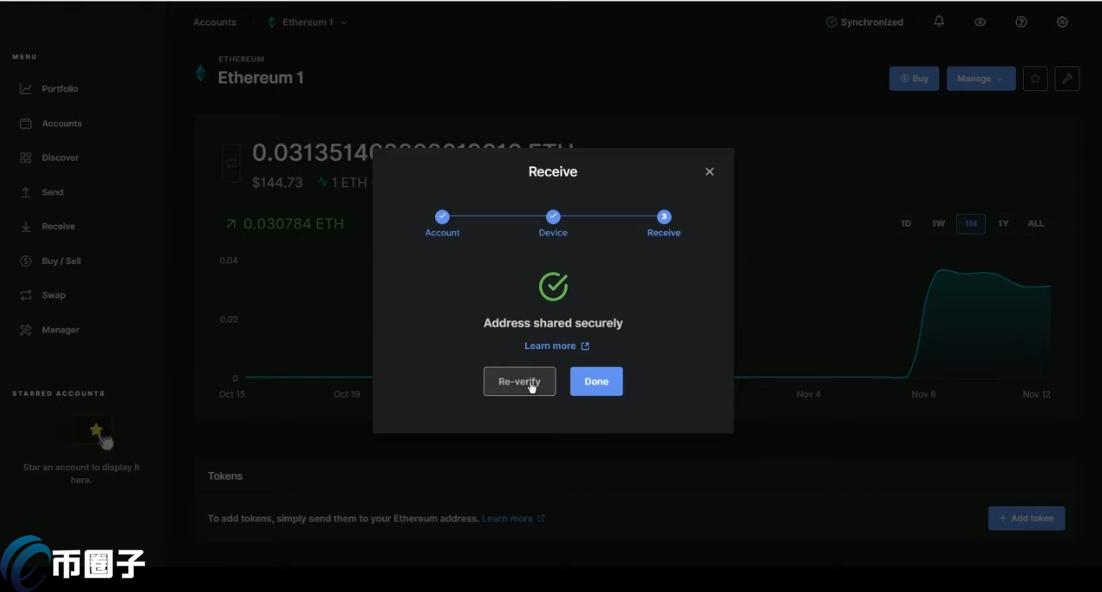Open Portfolio in the sidebar menu

pos(49,89)
